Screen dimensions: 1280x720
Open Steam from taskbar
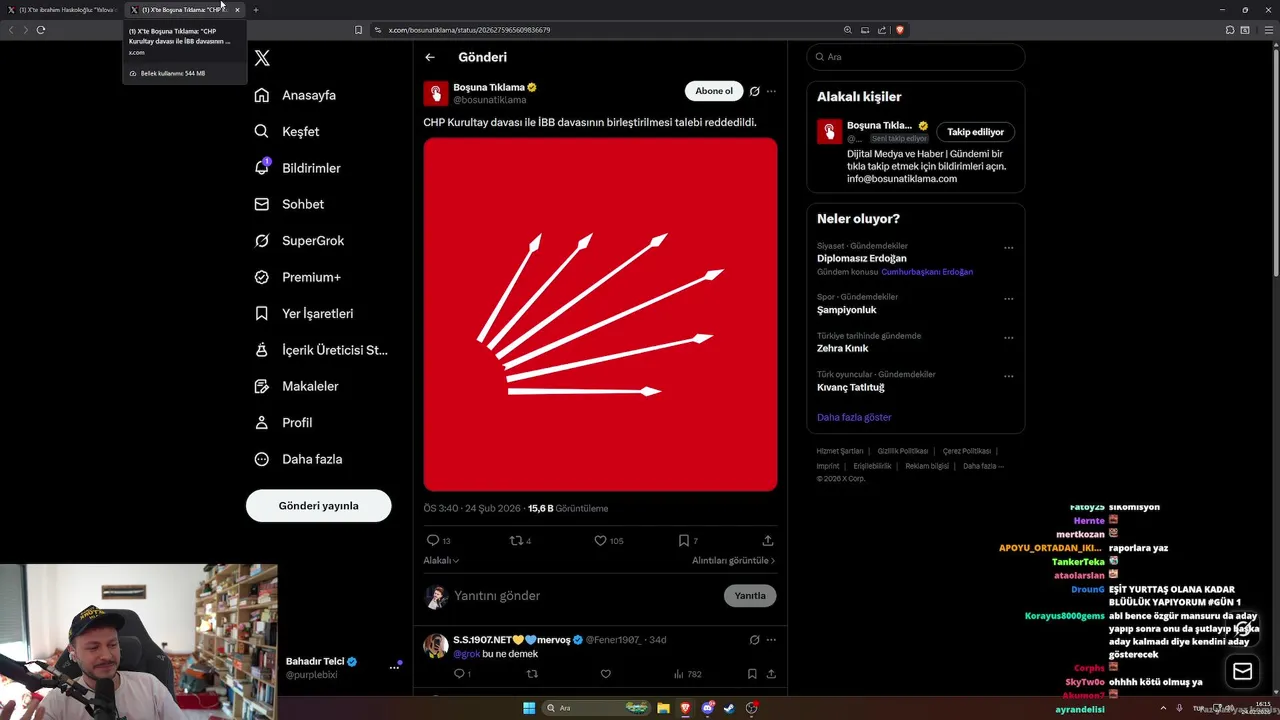tap(730, 708)
